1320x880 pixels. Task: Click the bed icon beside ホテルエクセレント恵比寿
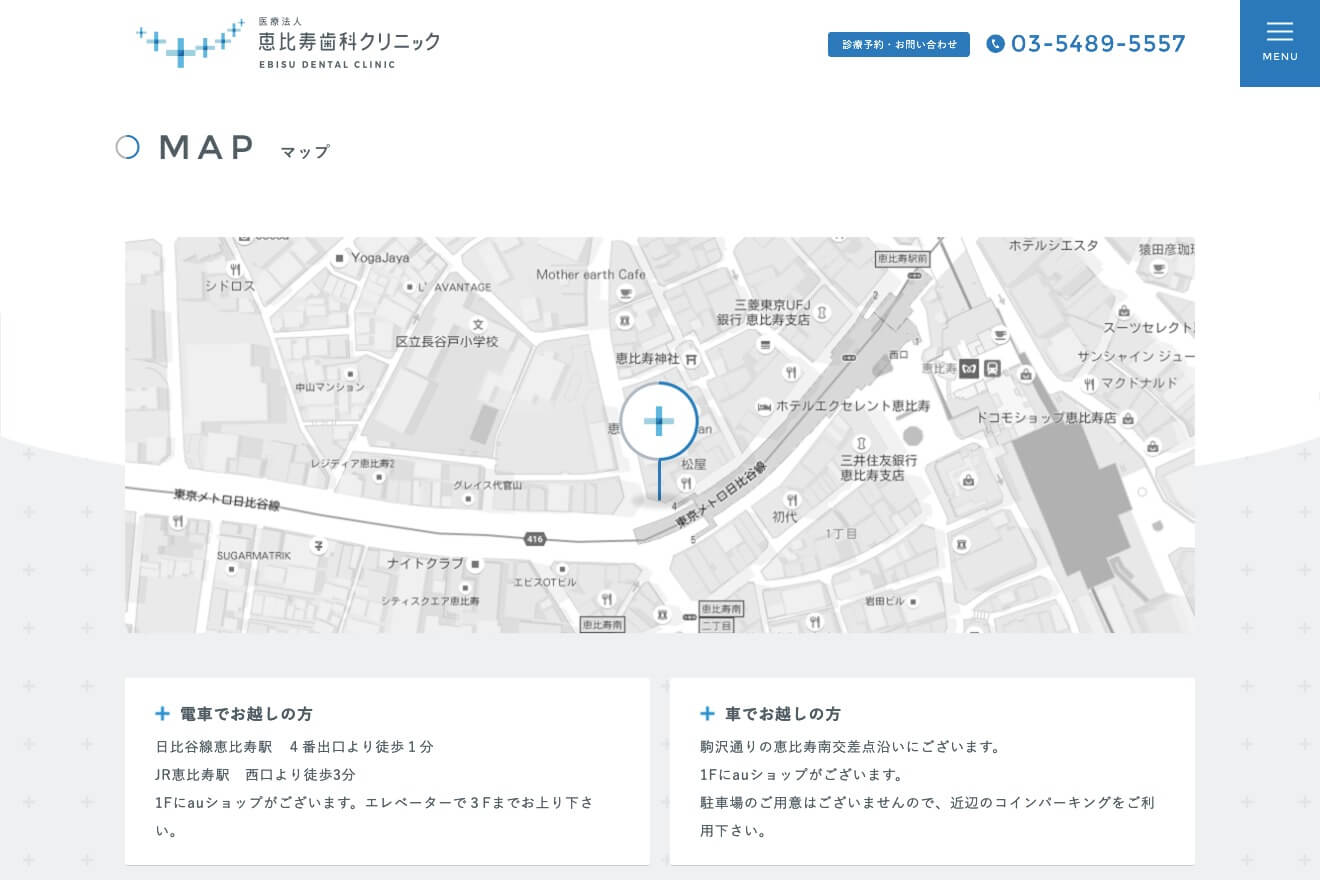click(764, 406)
